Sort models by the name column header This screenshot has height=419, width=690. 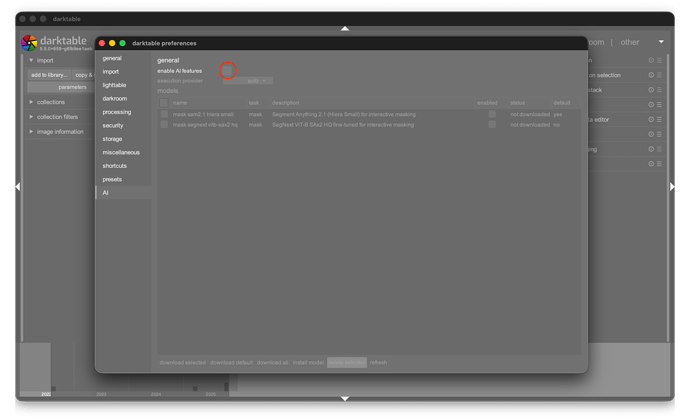click(180, 103)
